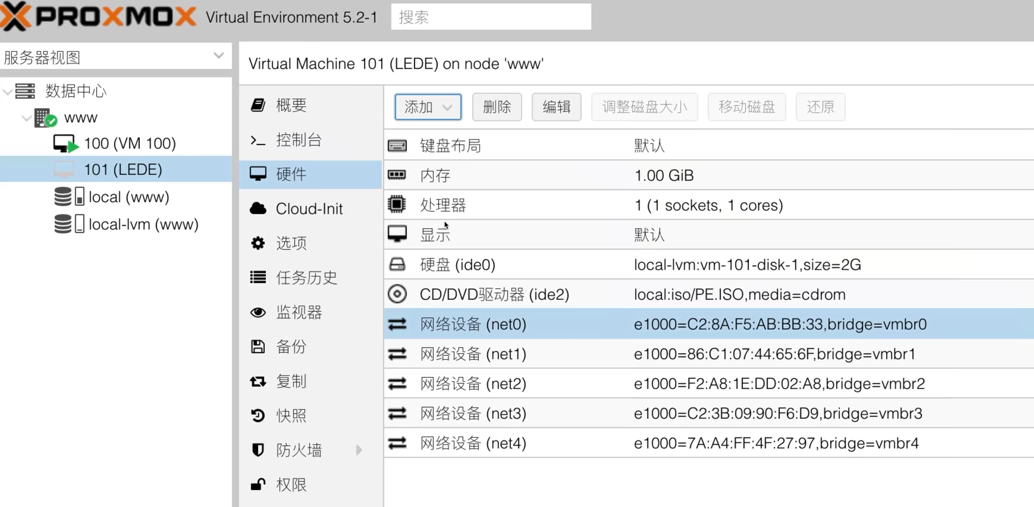Open the 任务历史 menu item
This screenshot has width=1034, height=507.
click(x=306, y=278)
